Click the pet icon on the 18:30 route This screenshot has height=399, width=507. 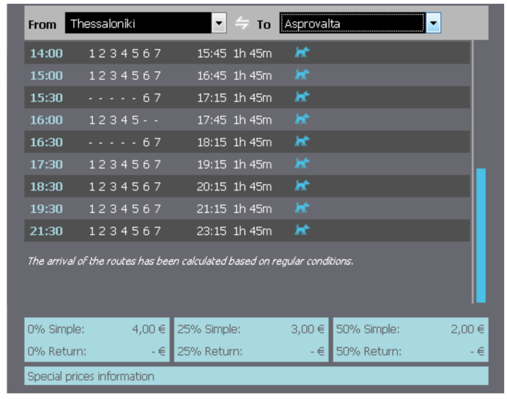pos(302,186)
